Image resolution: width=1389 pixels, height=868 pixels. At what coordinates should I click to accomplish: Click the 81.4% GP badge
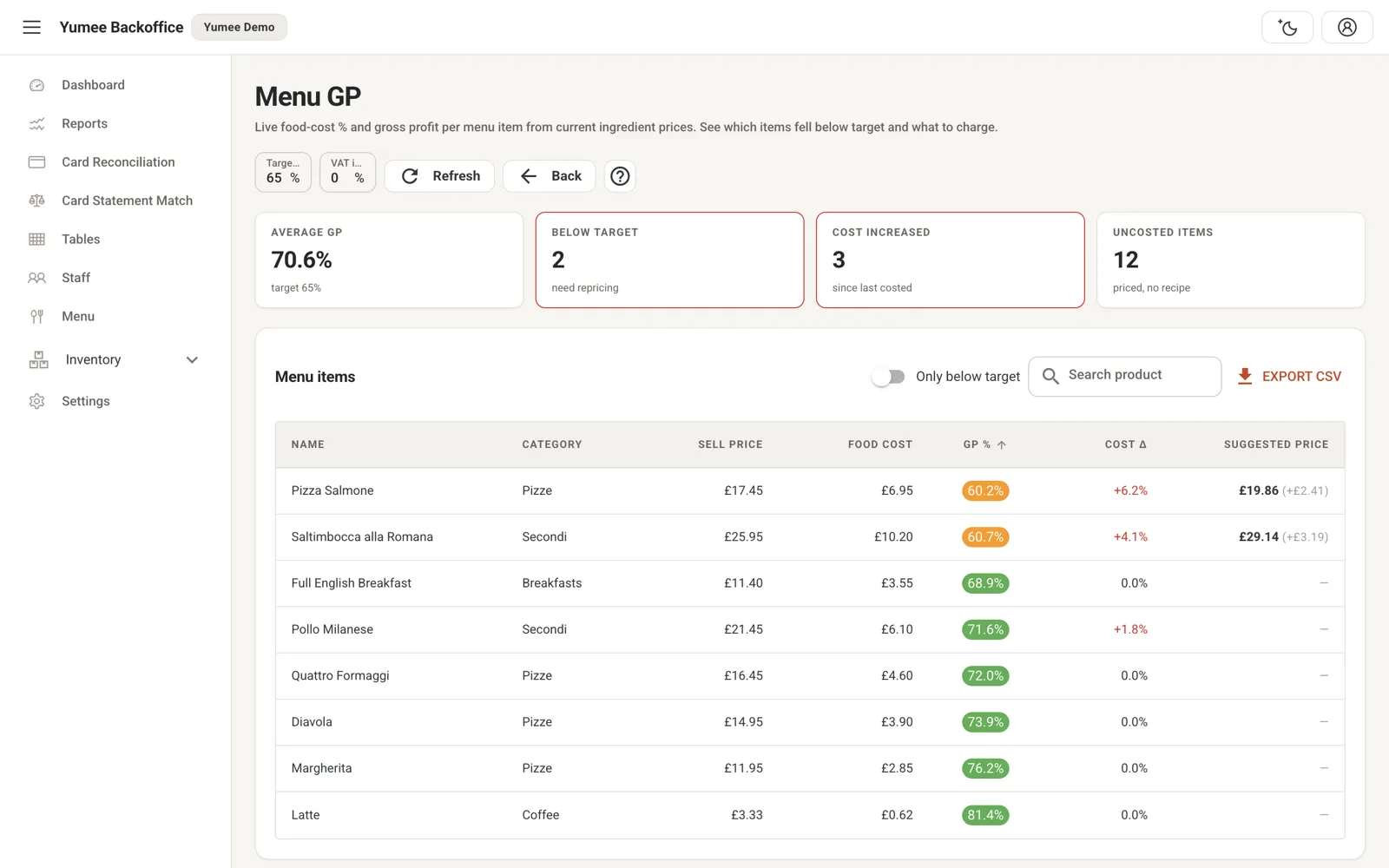tap(985, 815)
